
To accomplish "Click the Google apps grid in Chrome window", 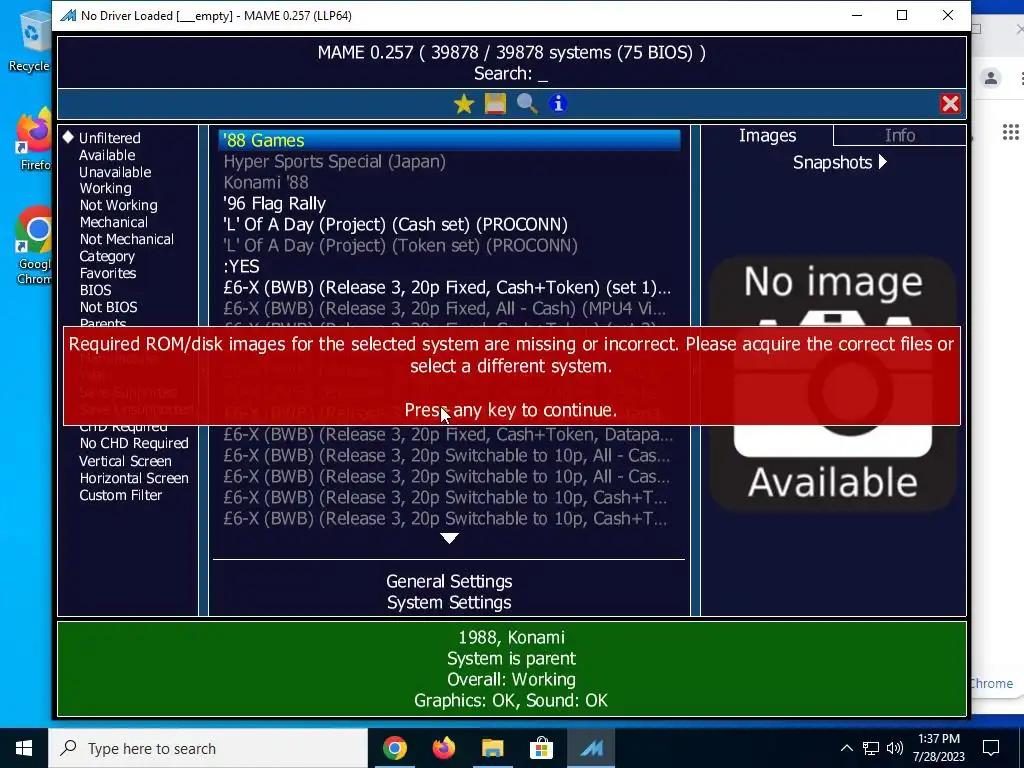I will tap(1011, 133).
